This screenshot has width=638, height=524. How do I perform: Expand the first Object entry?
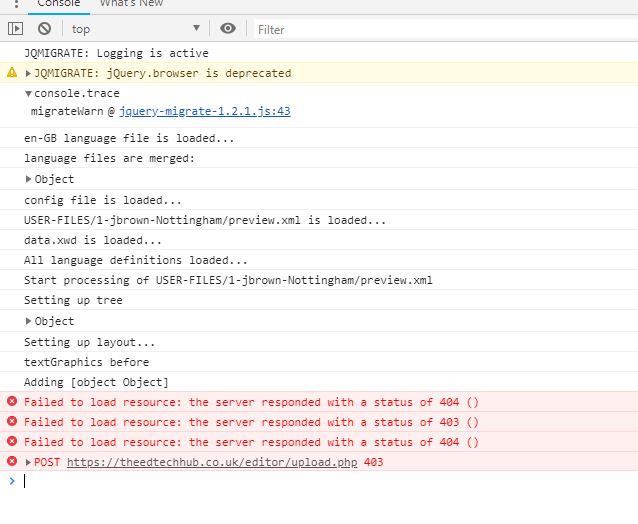[28, 179]
